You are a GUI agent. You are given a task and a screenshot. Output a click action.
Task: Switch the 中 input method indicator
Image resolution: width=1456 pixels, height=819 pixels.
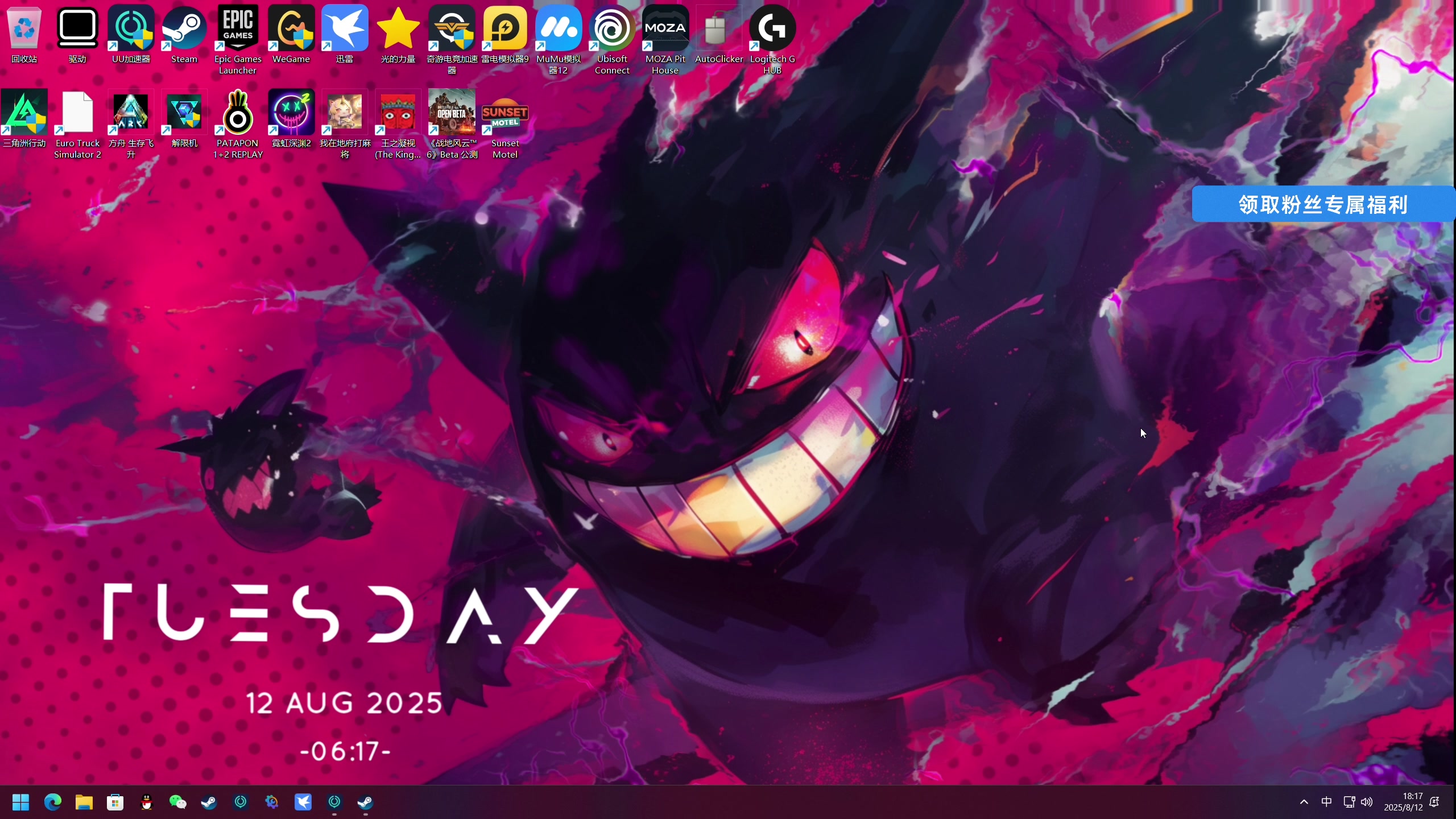tap(1326, 802)
